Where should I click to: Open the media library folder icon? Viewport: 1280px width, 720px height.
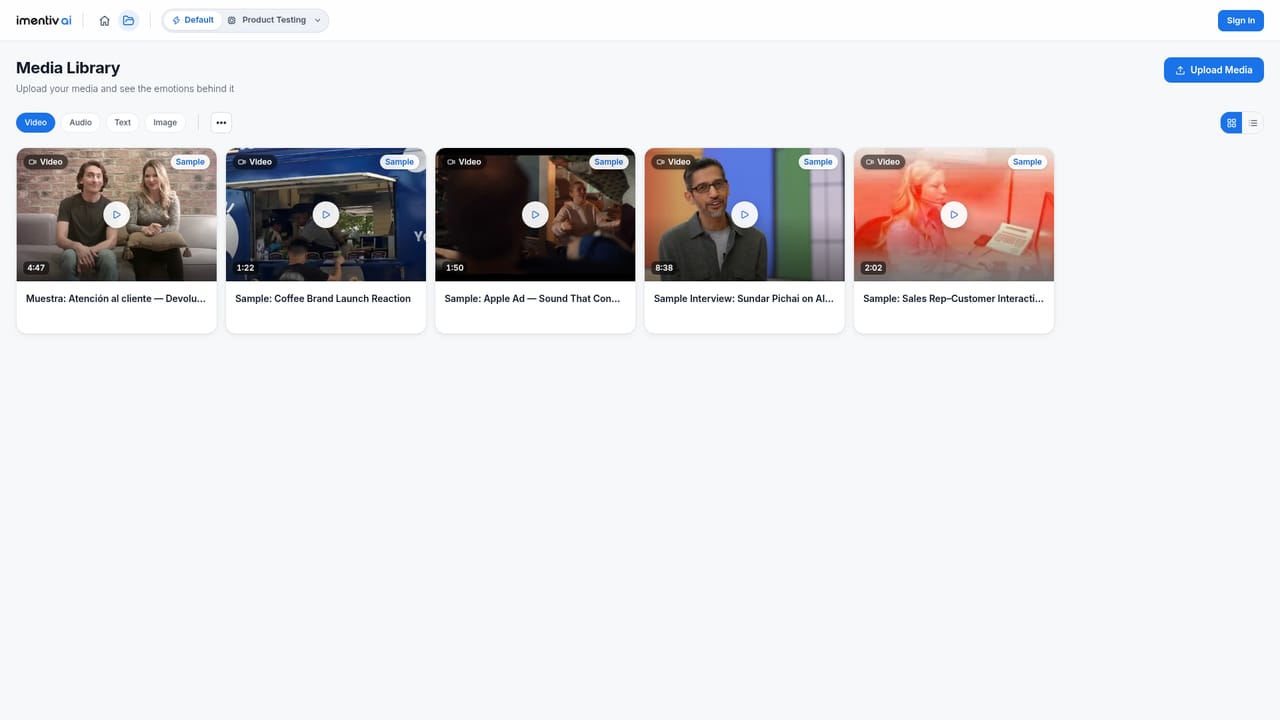[x=129, y=20]
